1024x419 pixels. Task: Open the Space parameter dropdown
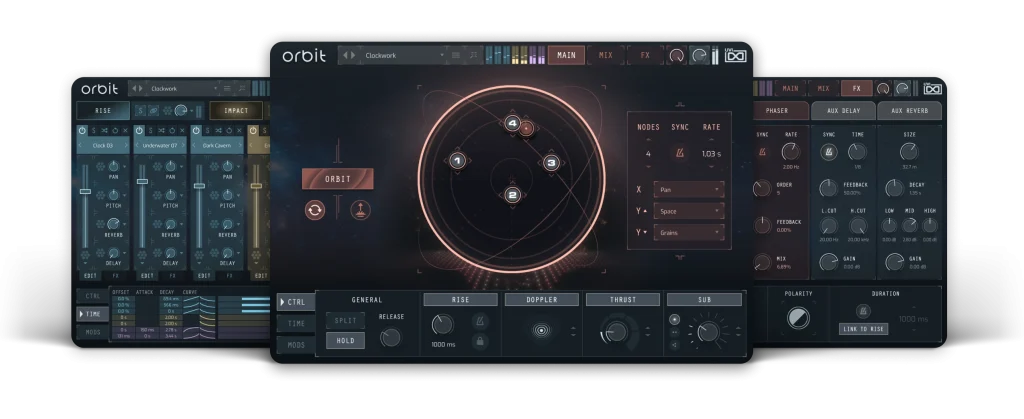coord(689,211)
